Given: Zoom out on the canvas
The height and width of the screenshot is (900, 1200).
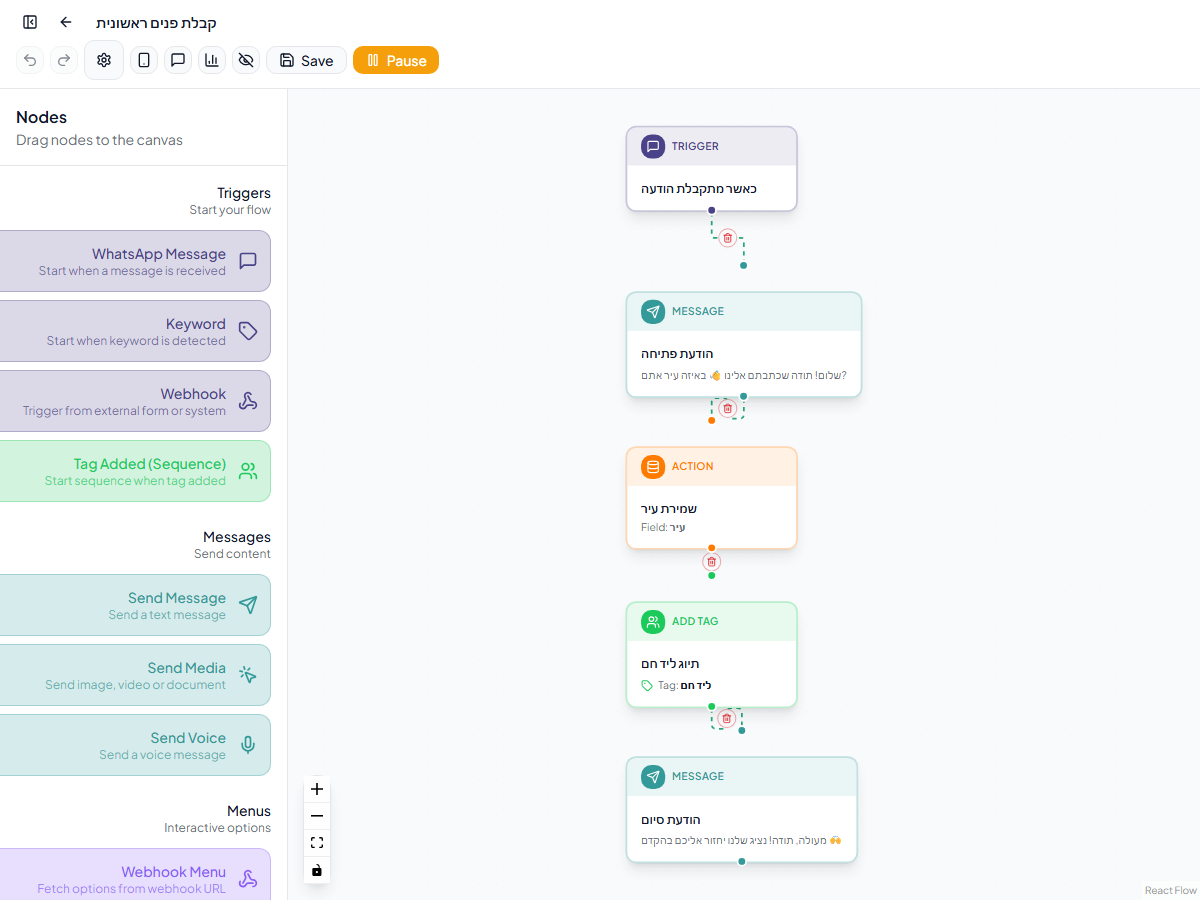Looking at the screenshot, I should pyautogui.click(x=317, y=816).
